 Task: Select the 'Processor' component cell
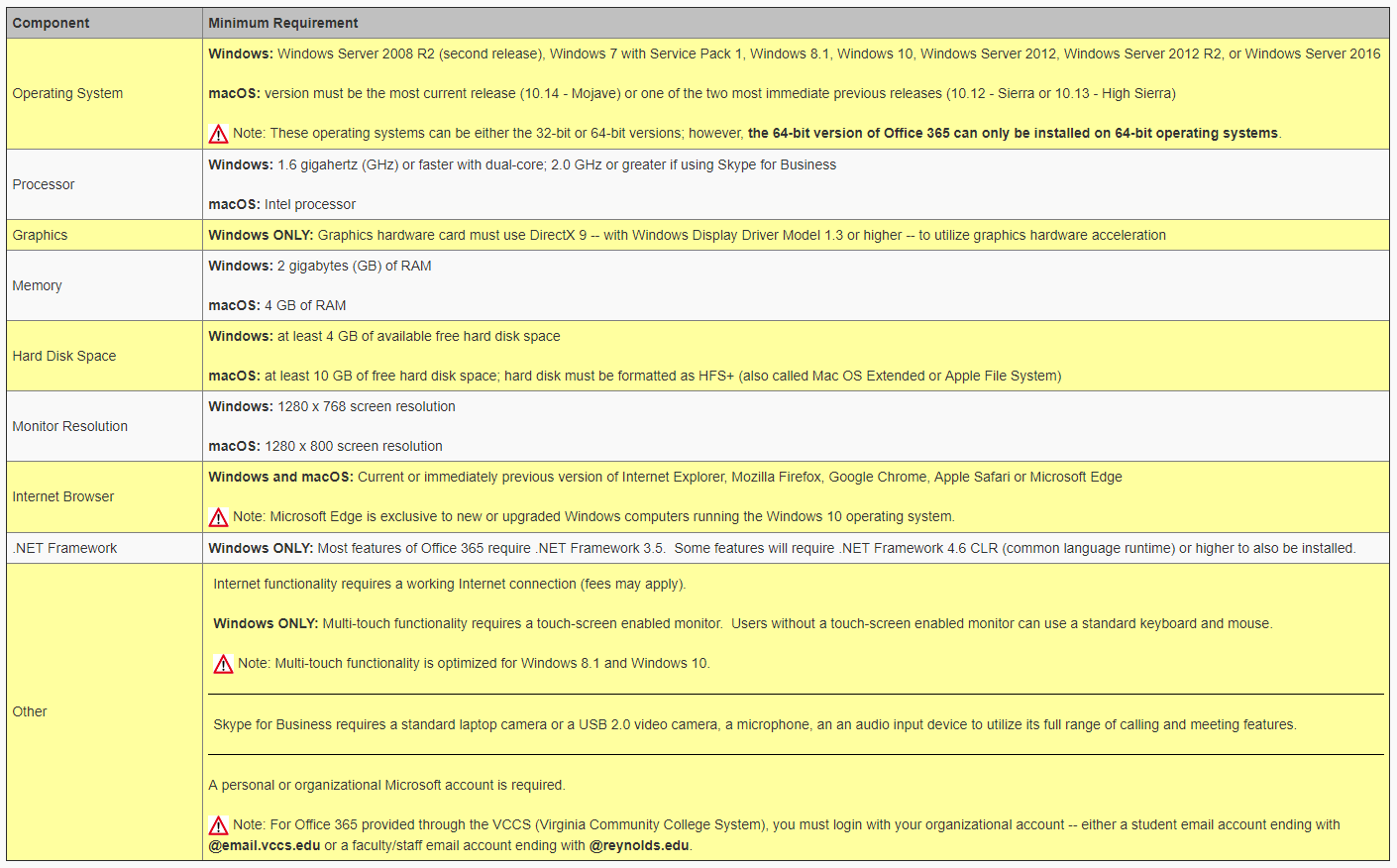coord(104,184)
